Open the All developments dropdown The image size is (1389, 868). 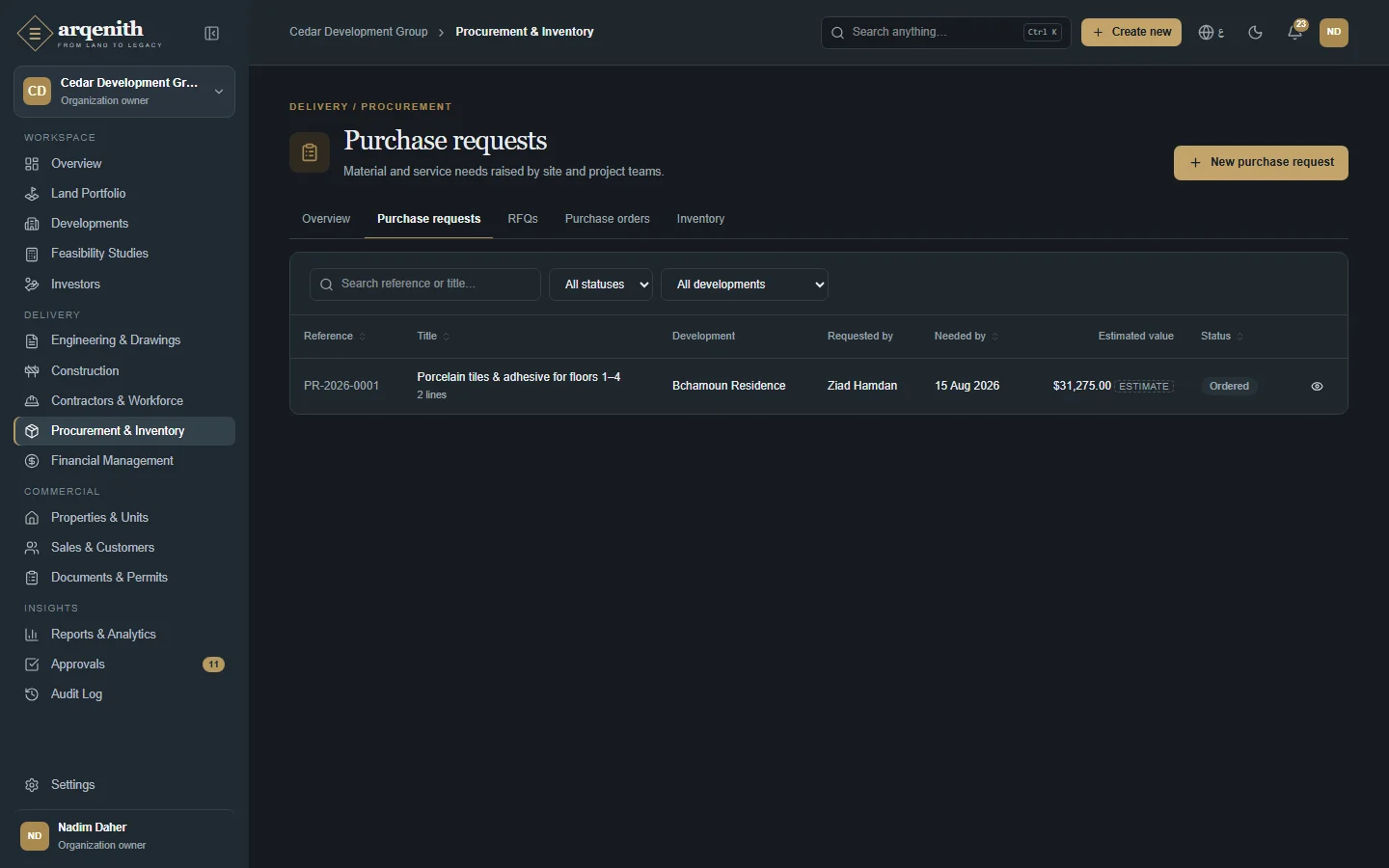coord(745,285)
